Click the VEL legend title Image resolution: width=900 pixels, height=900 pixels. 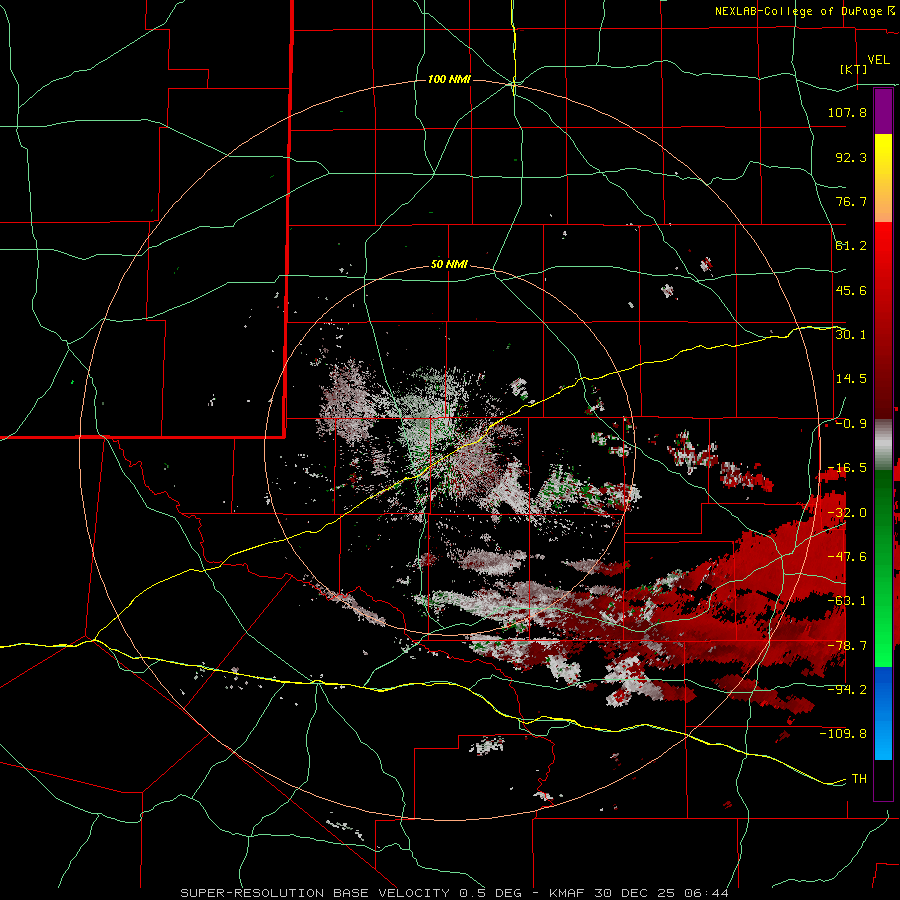(x=878, y=60)
